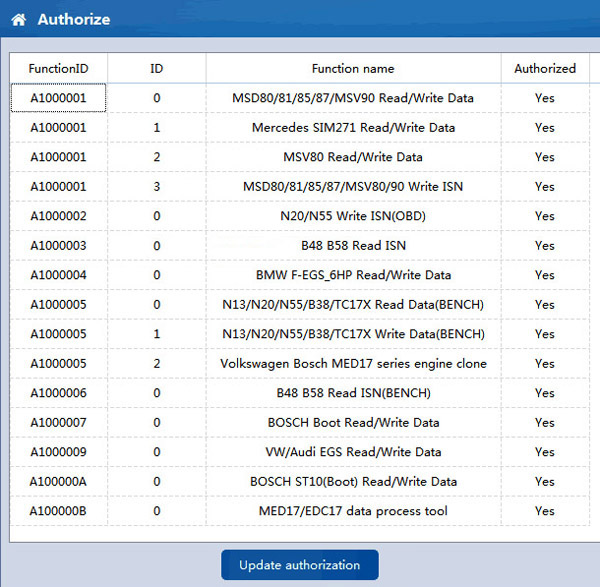Click the ID column header

click(x=157, y=68)
